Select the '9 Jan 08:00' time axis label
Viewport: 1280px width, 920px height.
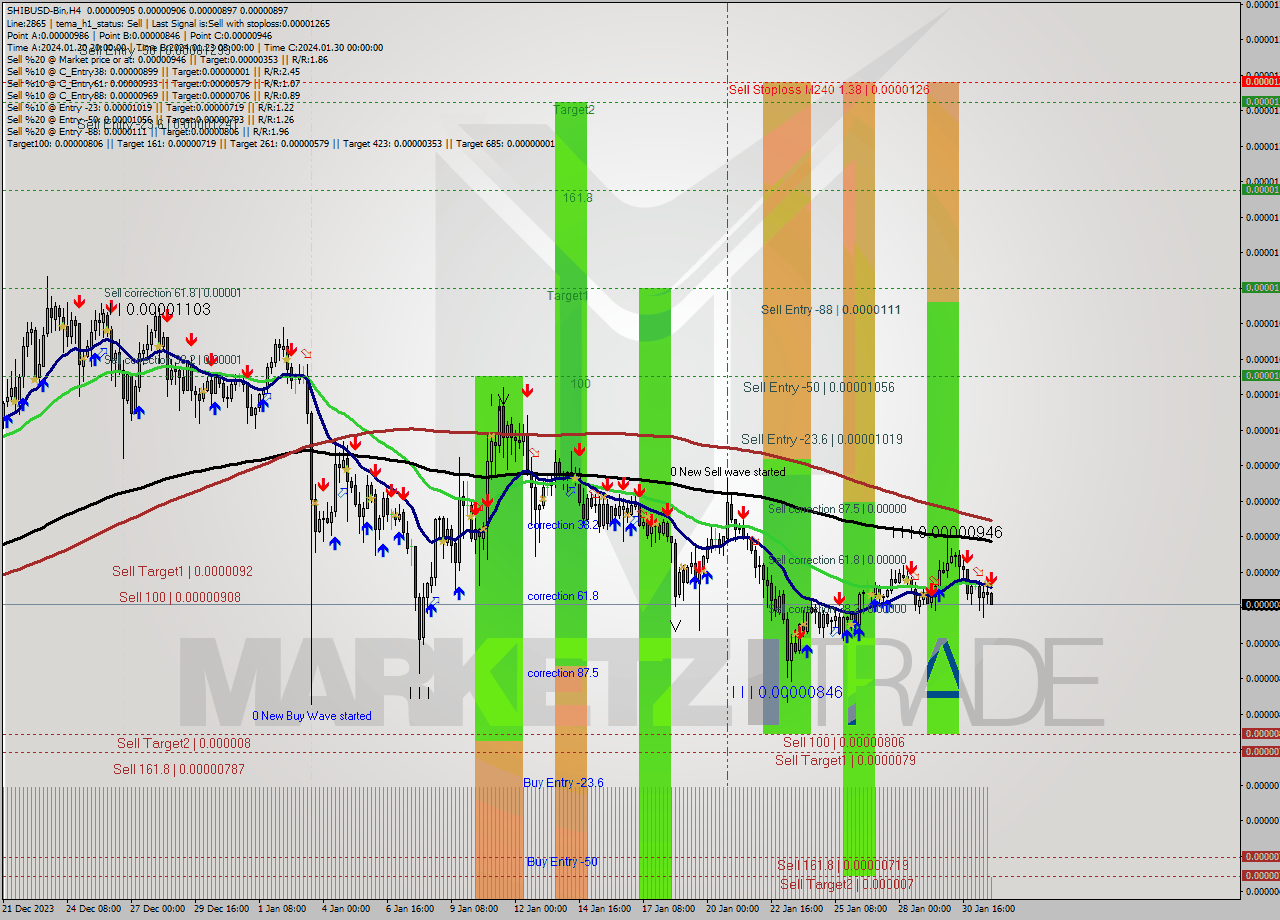pyautogui.click(x=474, y=909)
